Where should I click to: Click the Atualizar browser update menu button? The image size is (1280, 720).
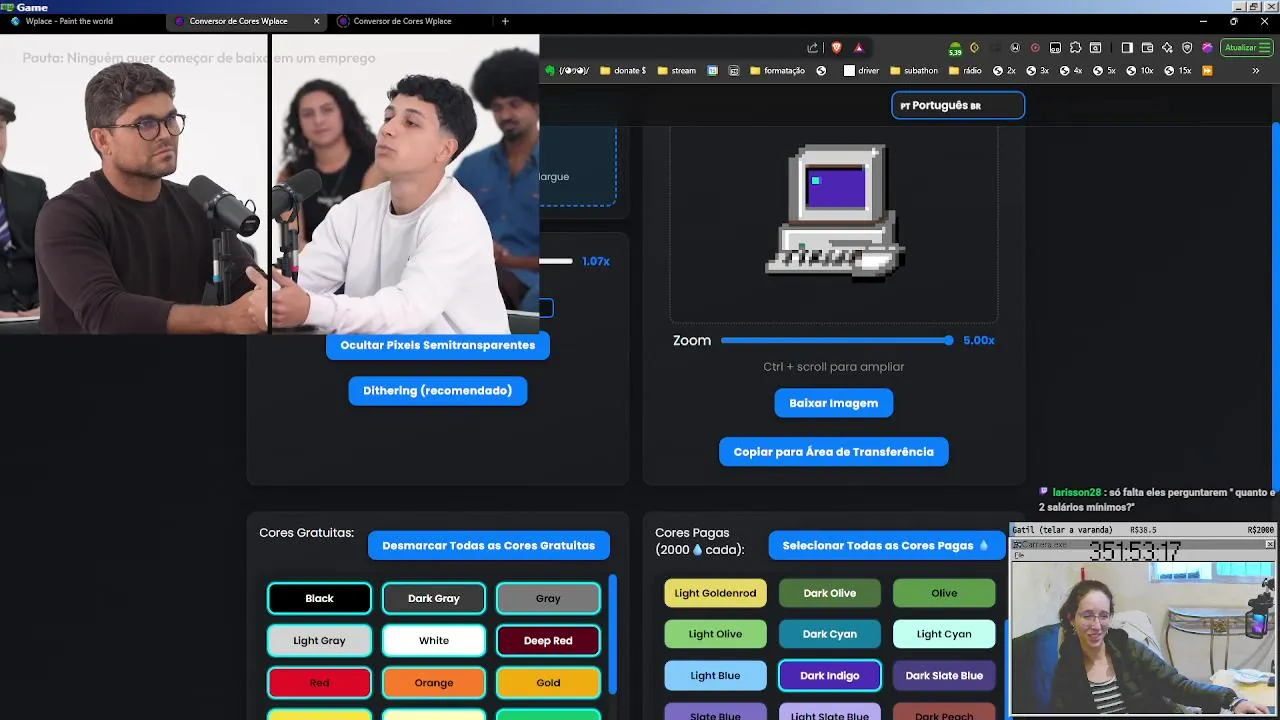tap(1245, 48)
